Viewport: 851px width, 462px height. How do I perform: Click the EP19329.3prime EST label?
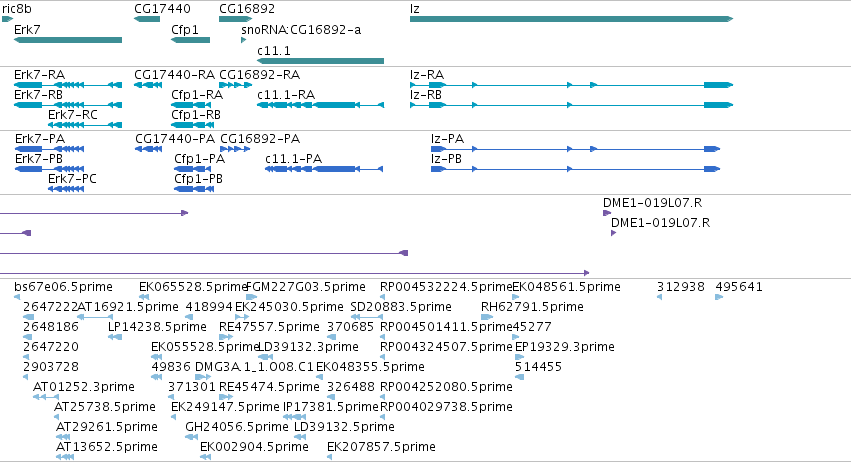point(564,347)
